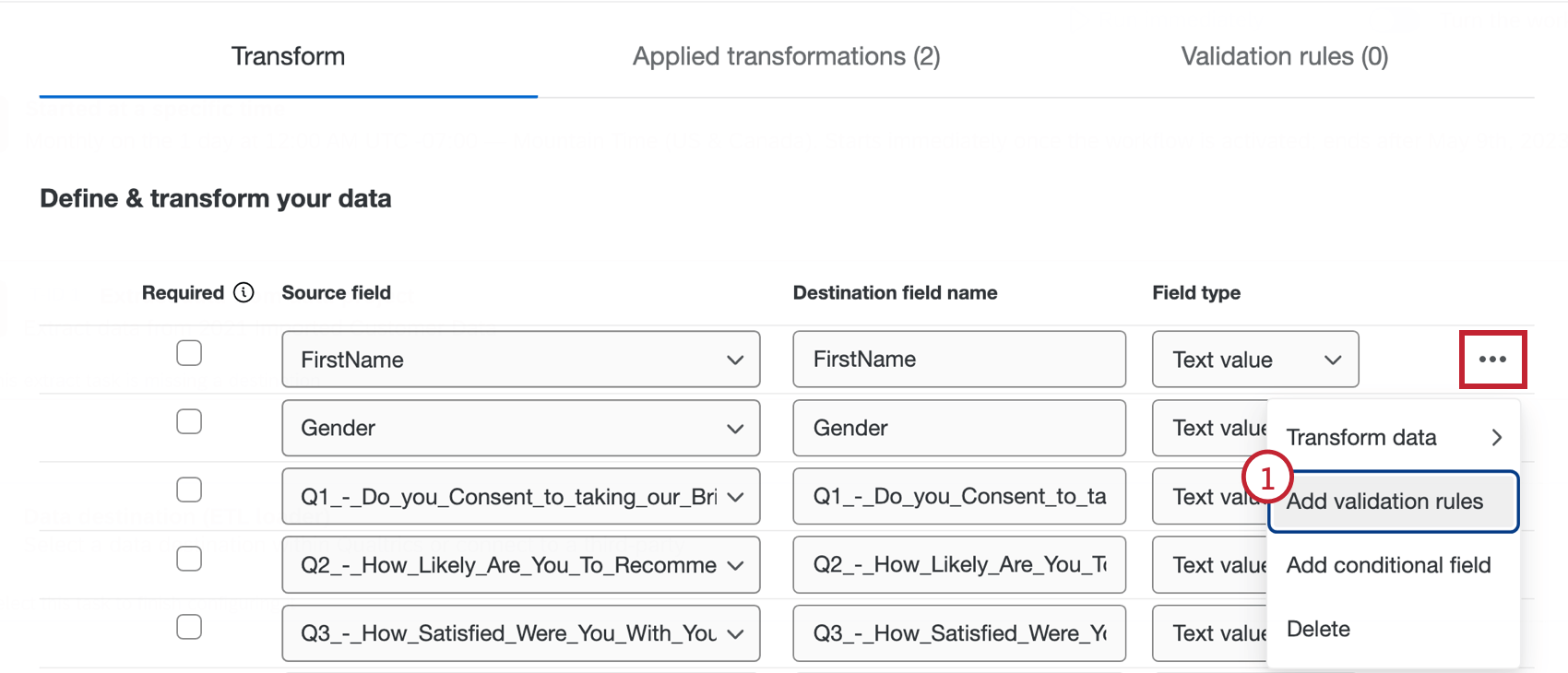Switch to the Applied transformations tab
Screen dimensions: 1568x673
point(786,56)
